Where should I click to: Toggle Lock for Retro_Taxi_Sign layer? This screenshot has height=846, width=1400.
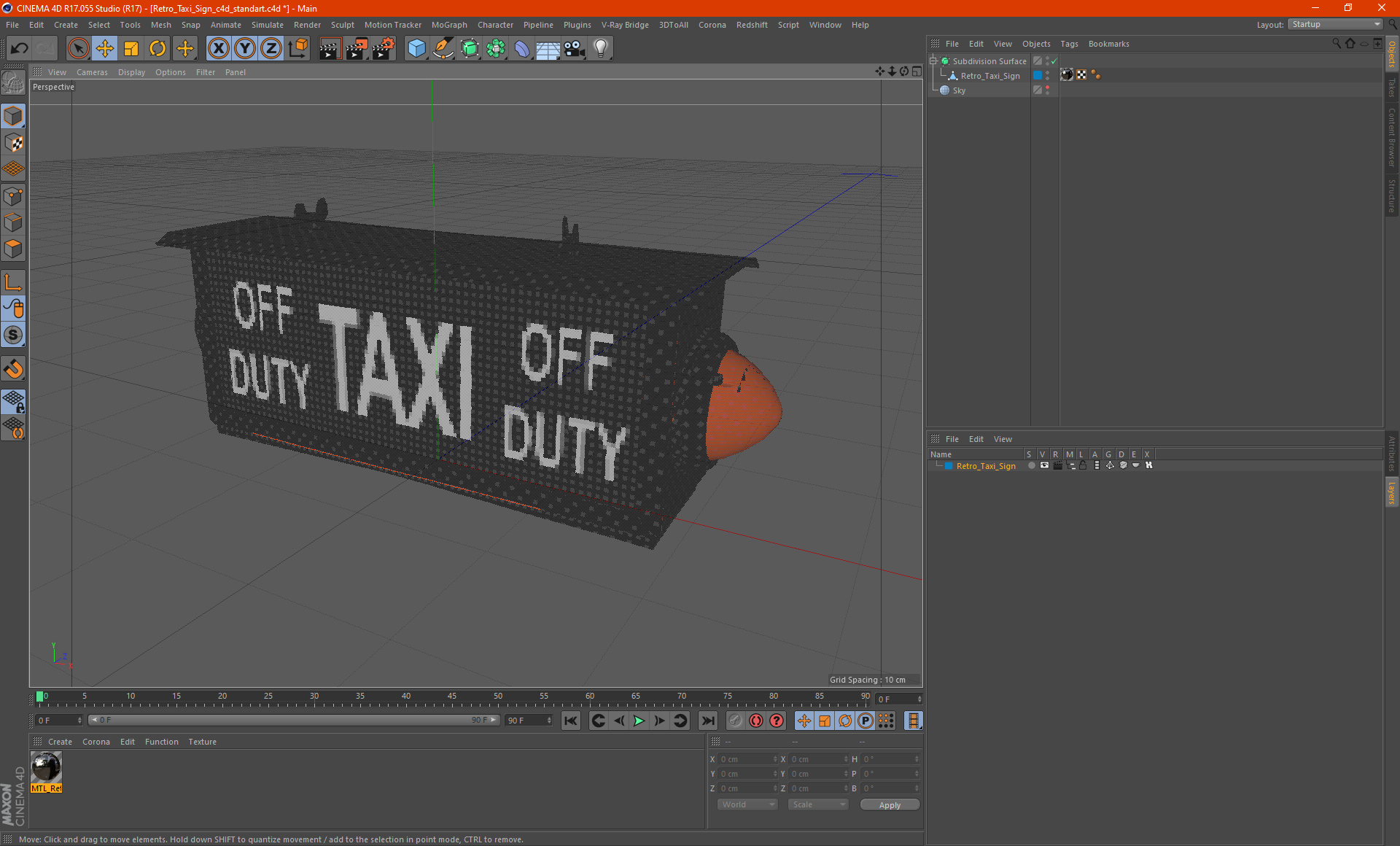[1083, 465]
